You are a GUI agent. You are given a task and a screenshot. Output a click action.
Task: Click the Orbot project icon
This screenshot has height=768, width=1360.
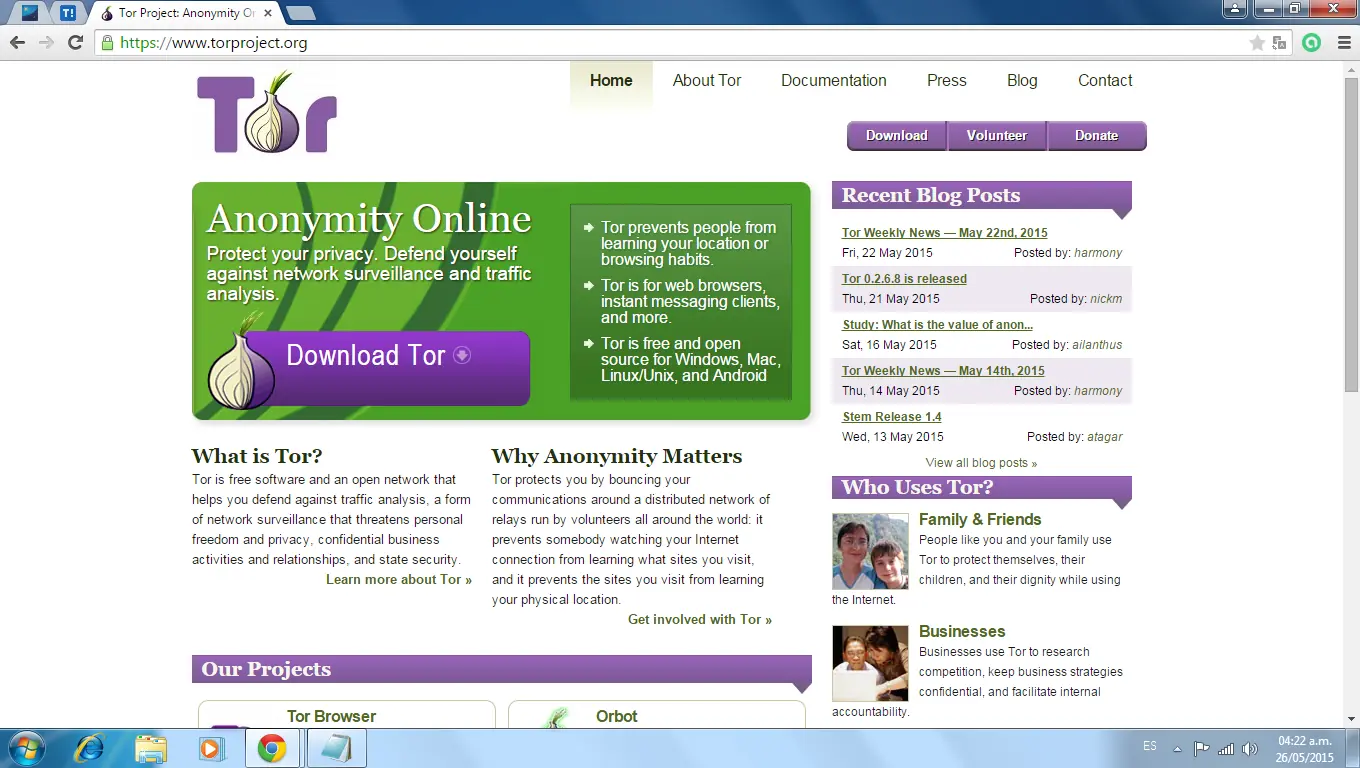(x=556, y=717)
